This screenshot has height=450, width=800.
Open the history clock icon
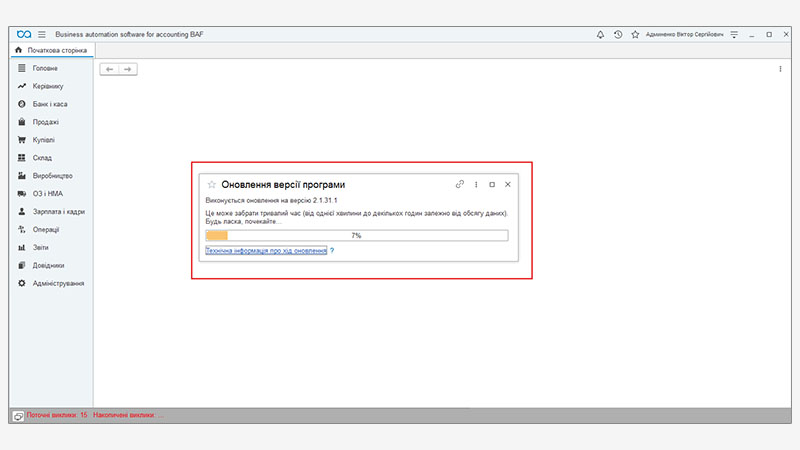coord(618,34)
